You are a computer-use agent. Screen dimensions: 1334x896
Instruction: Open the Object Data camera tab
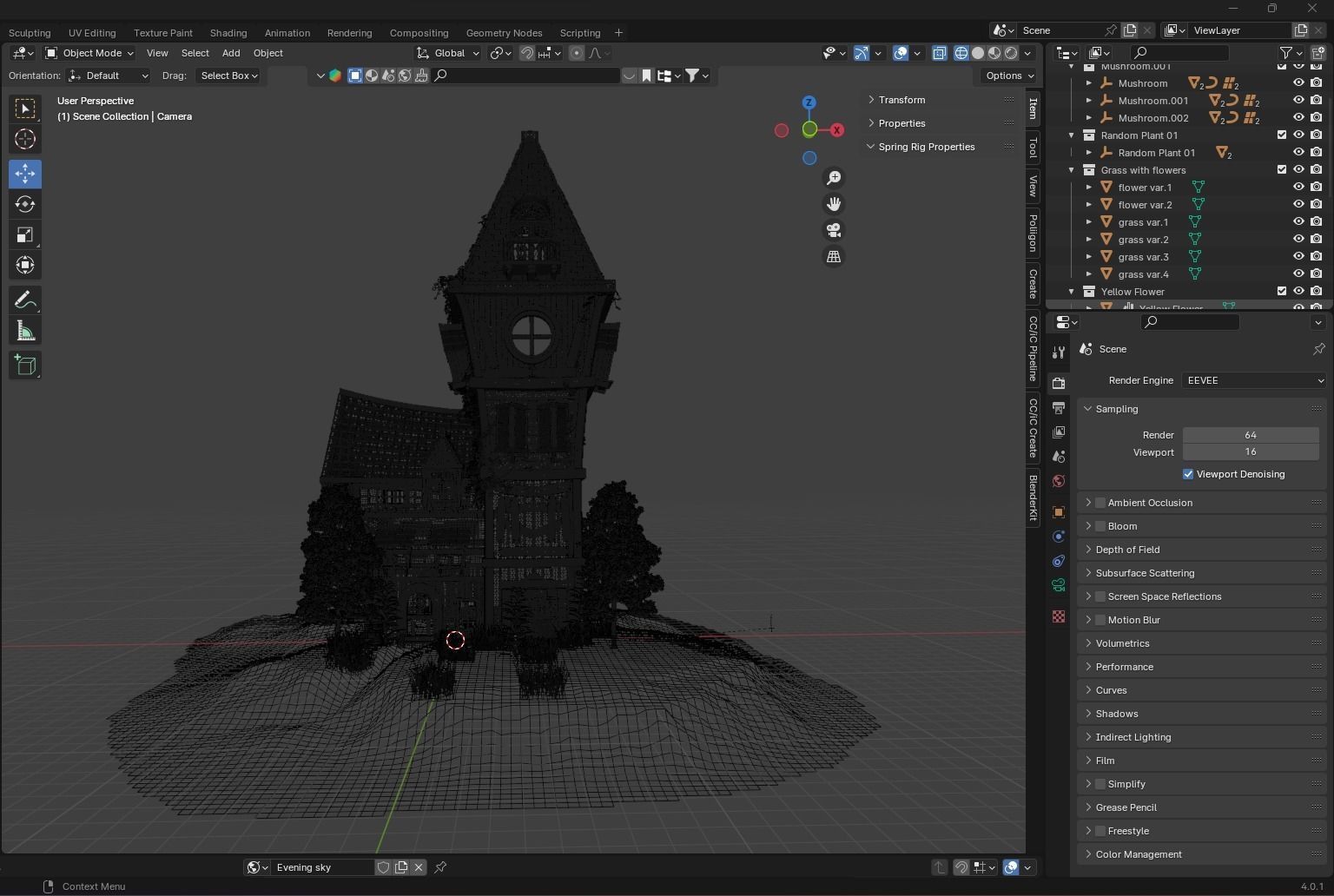tap(1059, 585)
